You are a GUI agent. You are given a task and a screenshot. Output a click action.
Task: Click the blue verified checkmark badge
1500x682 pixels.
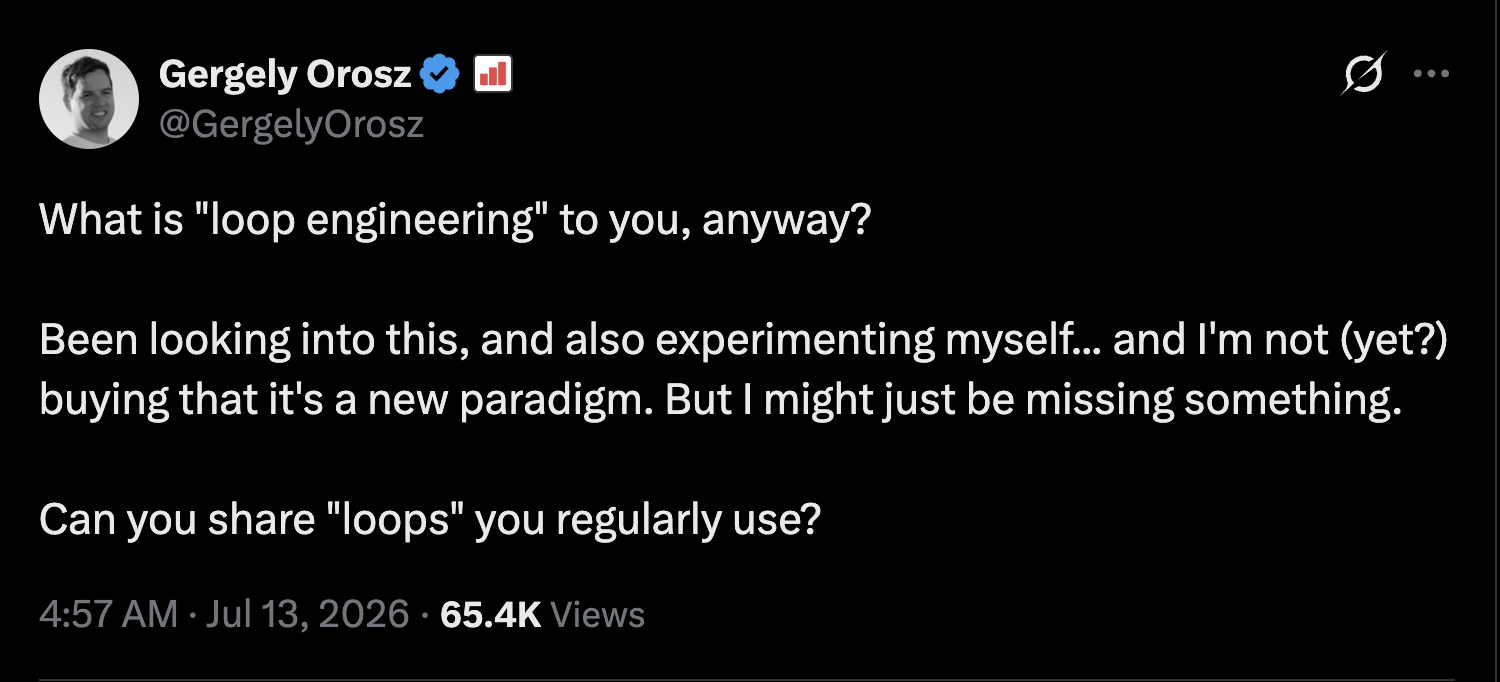click(441, 73)
